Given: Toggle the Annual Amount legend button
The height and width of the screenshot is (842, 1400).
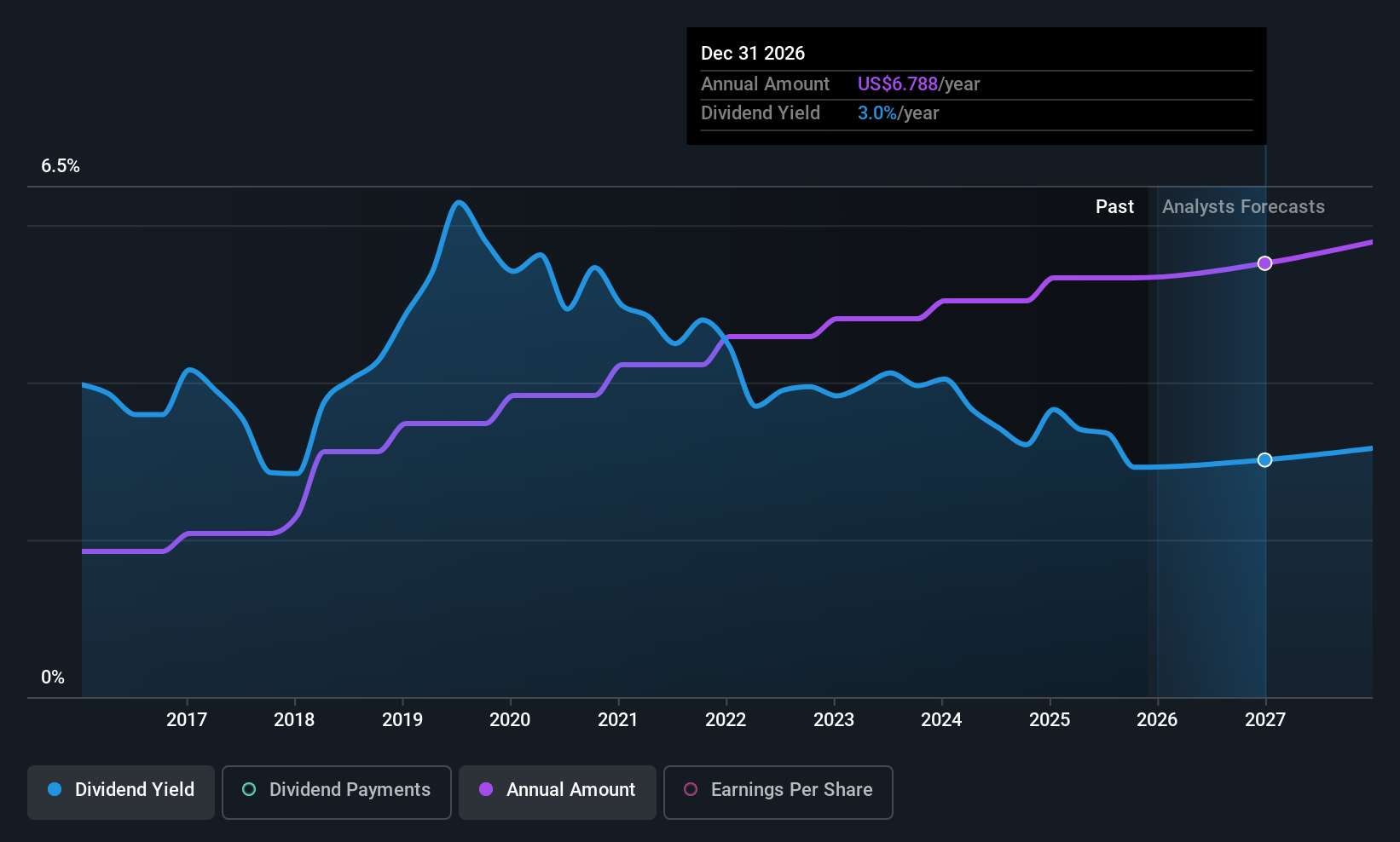Looking at the screenshot, I should click(558, 791).
